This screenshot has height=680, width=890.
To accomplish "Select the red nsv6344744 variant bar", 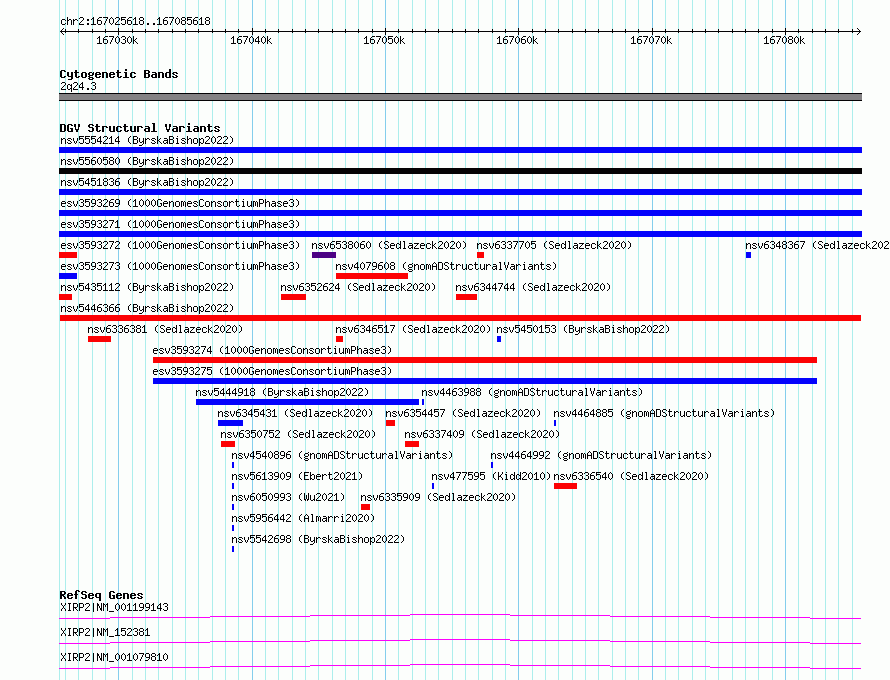I will [x=467, y=297].
